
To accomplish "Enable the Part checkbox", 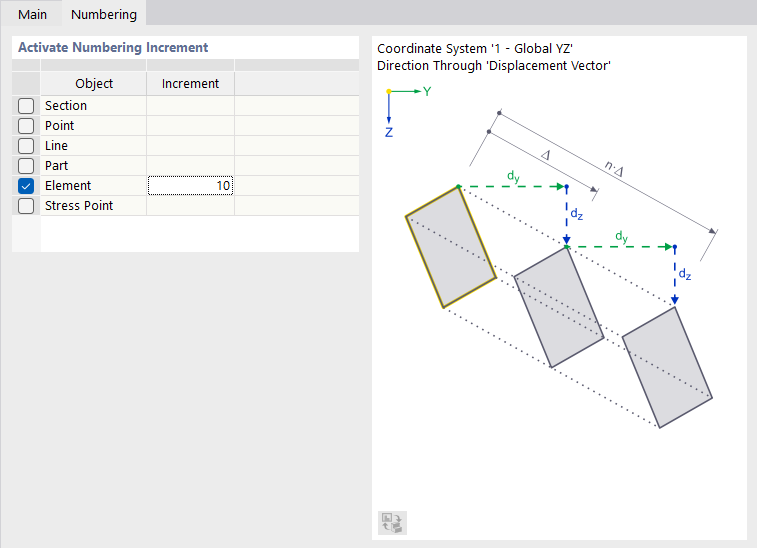I will [26, 166].
